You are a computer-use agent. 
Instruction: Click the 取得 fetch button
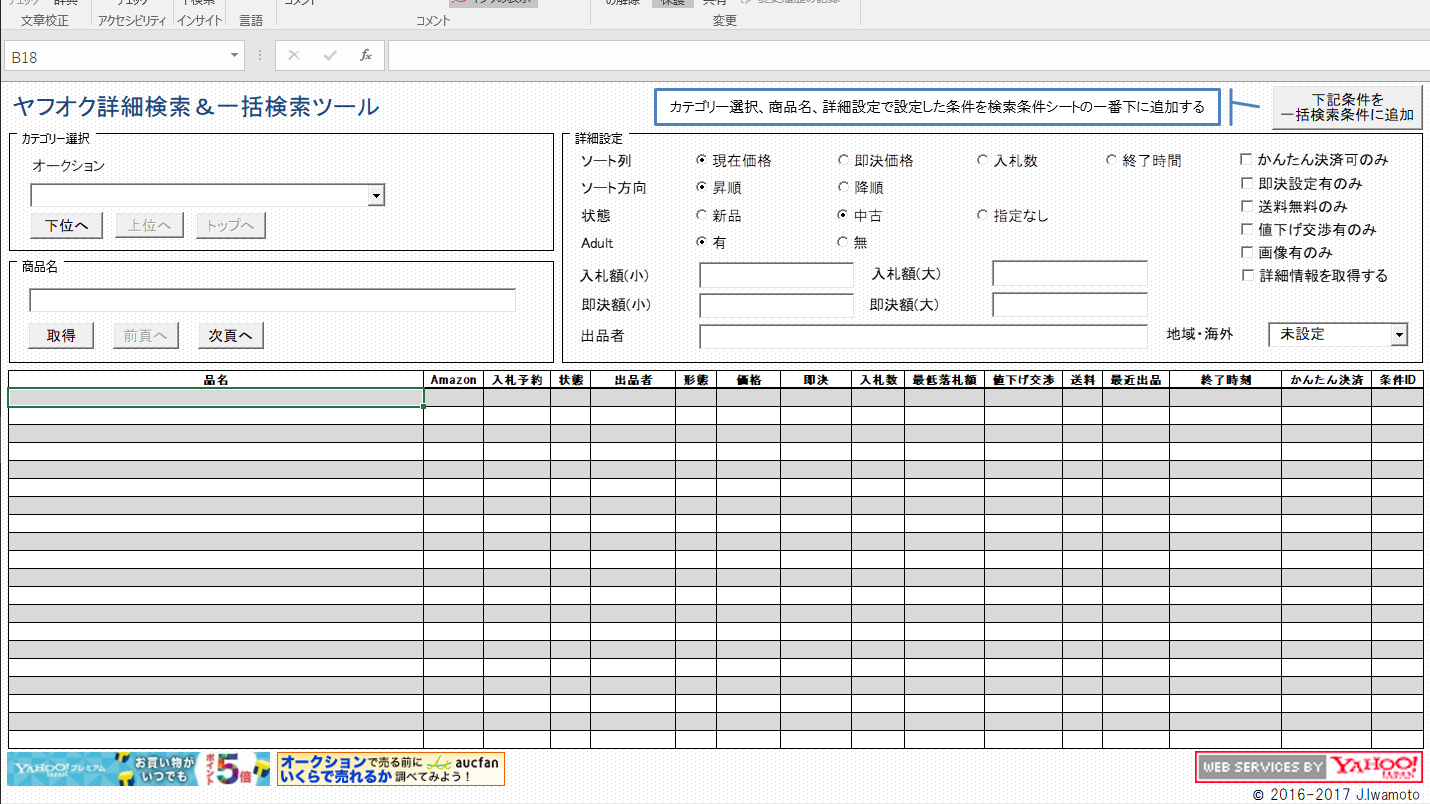(x=61, y=336)
